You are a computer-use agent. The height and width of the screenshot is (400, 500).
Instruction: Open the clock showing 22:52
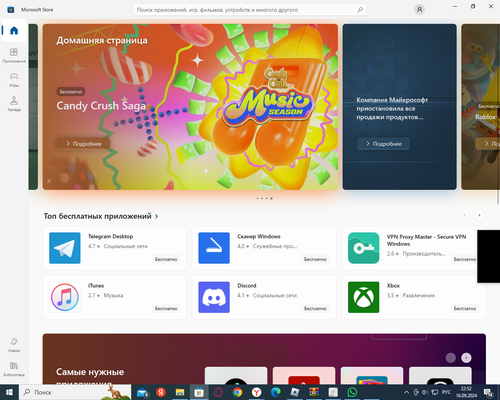coord(466,392)
